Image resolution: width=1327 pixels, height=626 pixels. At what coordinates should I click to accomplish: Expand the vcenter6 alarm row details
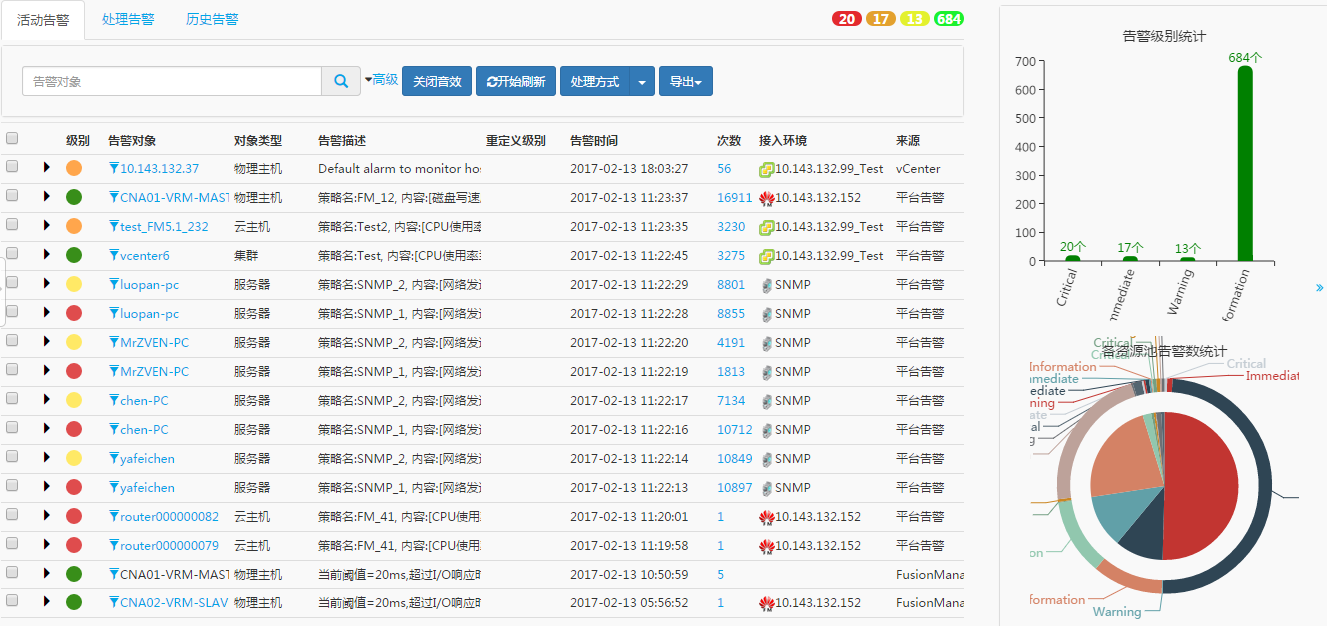pos(46,255)
